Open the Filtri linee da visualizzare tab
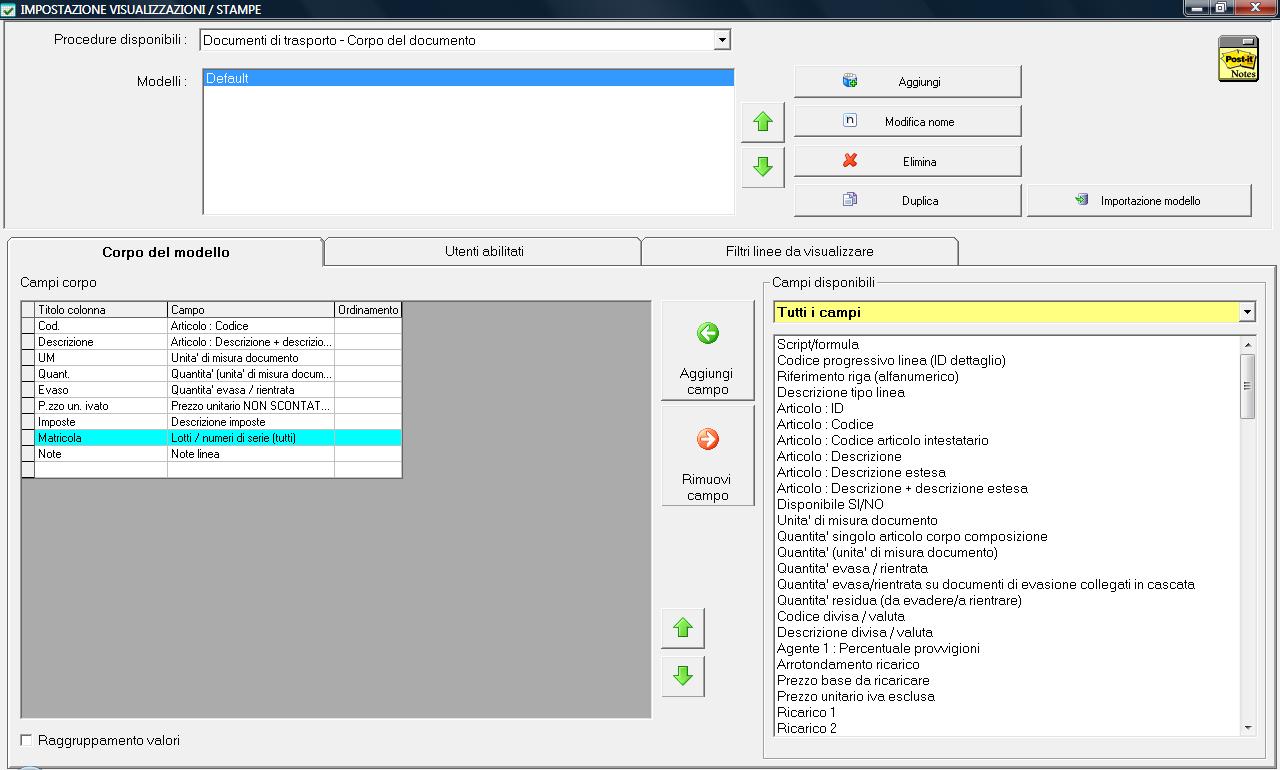This screenshot has height=770, width=1280. [800, 251]
